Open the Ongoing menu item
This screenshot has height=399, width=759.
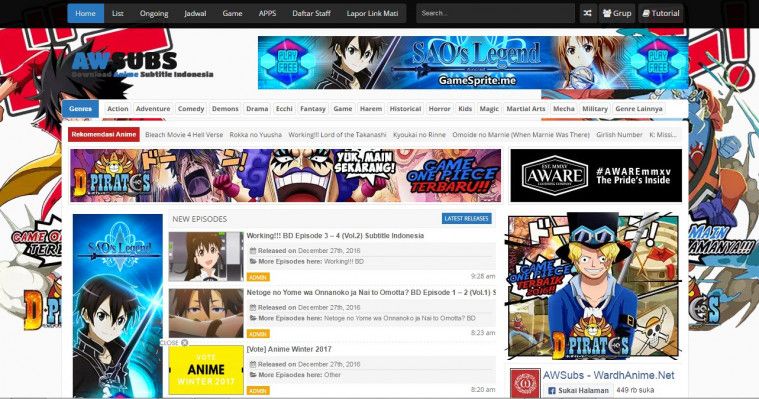coord(154,14)
